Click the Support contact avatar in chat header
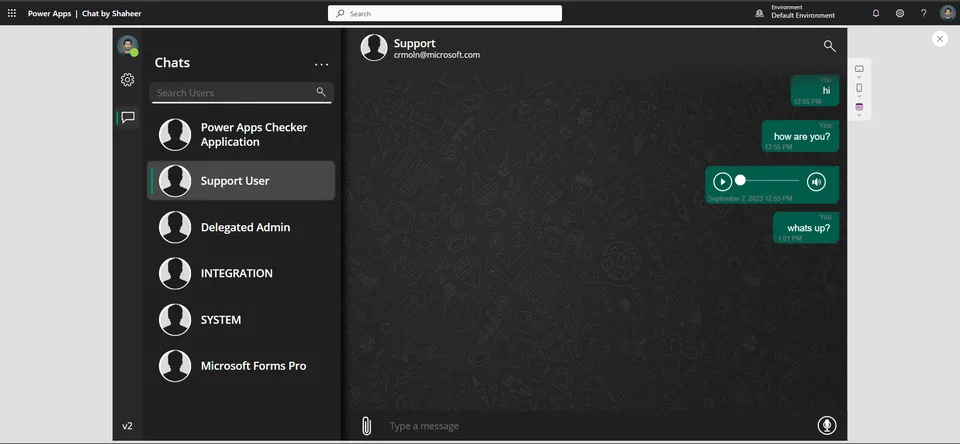Viewport: 960px width, 444px height. tap(374, 48)
